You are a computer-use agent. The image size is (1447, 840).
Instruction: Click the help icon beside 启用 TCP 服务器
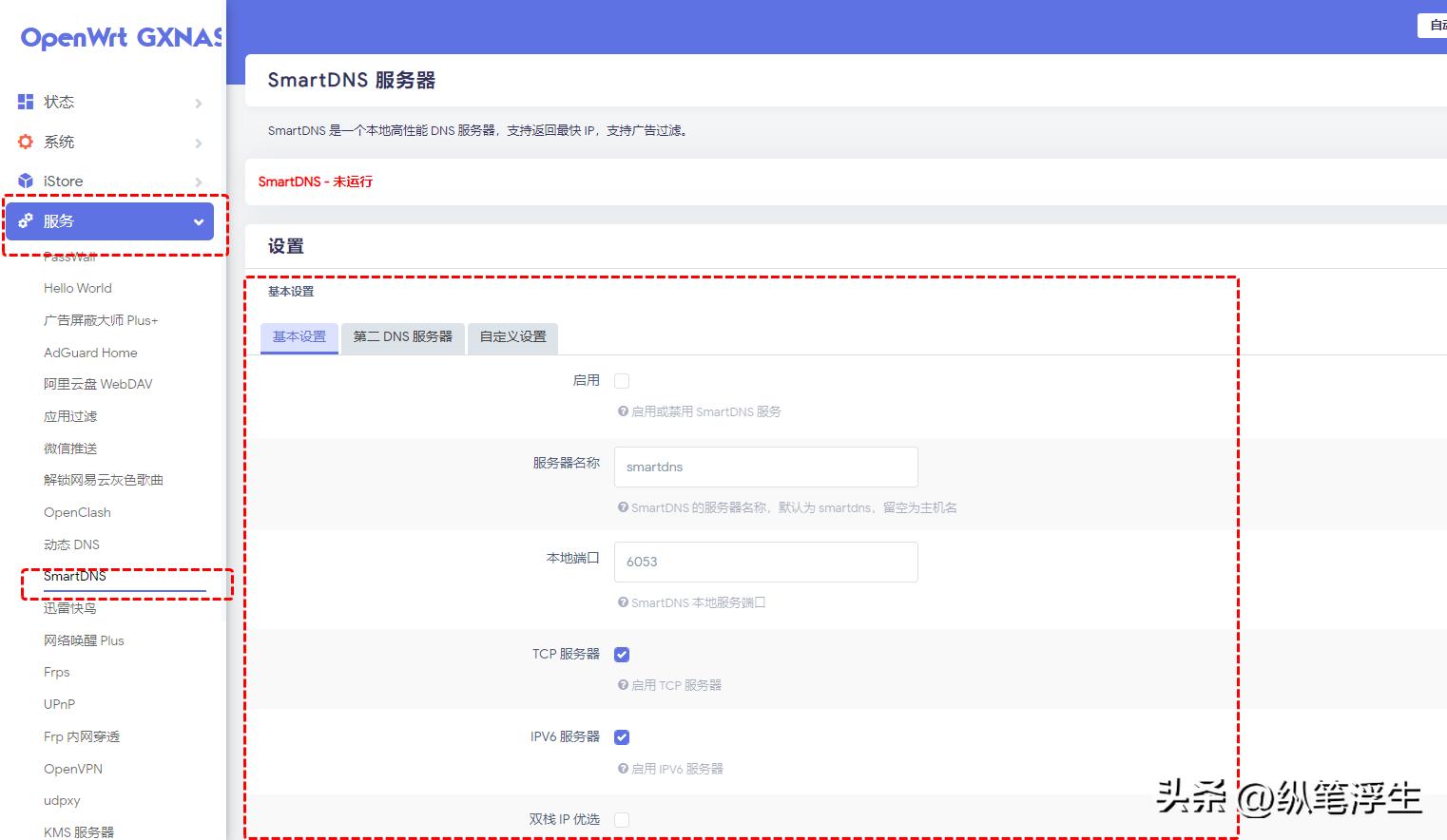pos(622,685)
